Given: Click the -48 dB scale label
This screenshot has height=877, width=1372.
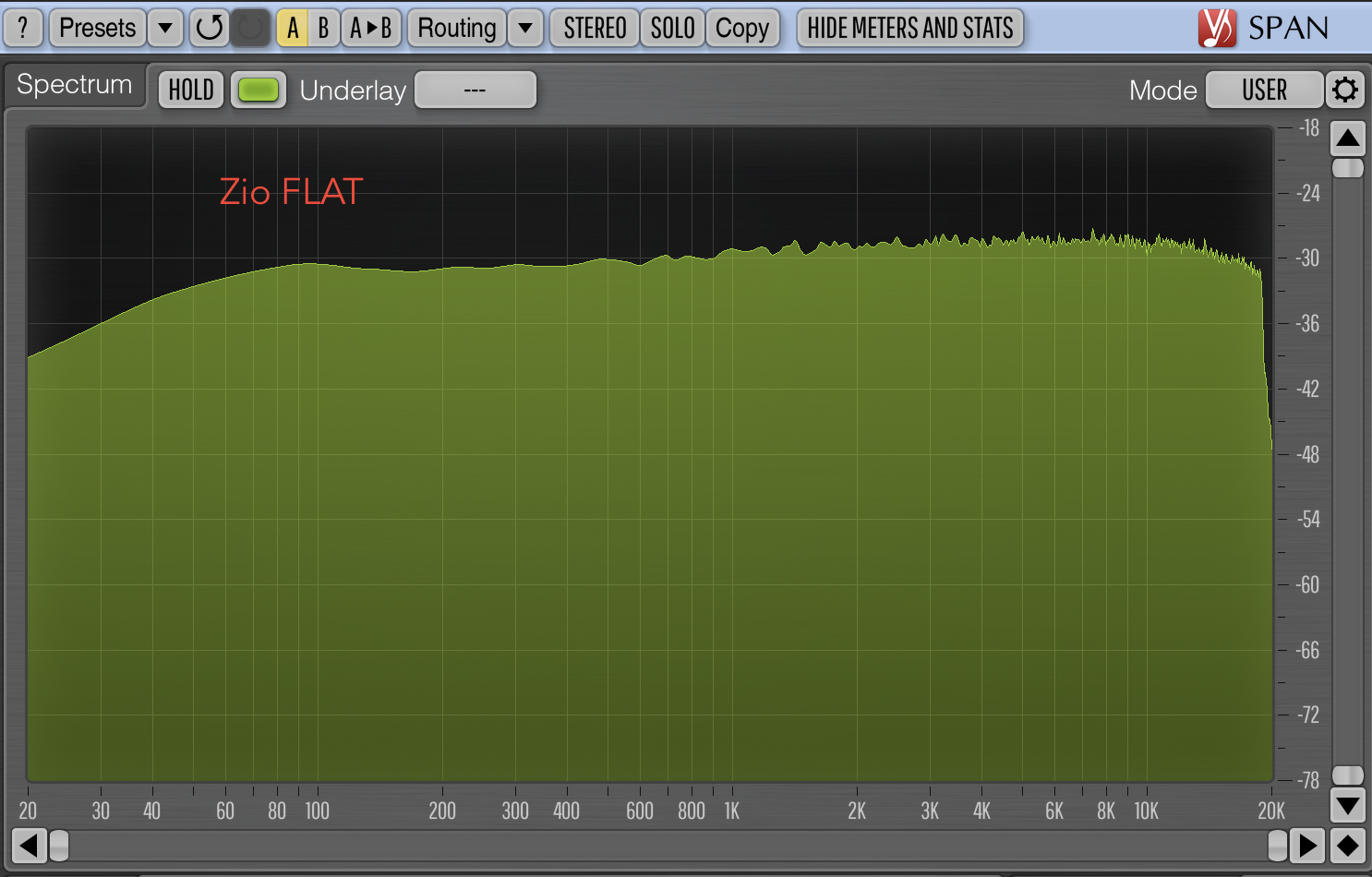Looking at the screenshot, I should [x=1308, y=454].
